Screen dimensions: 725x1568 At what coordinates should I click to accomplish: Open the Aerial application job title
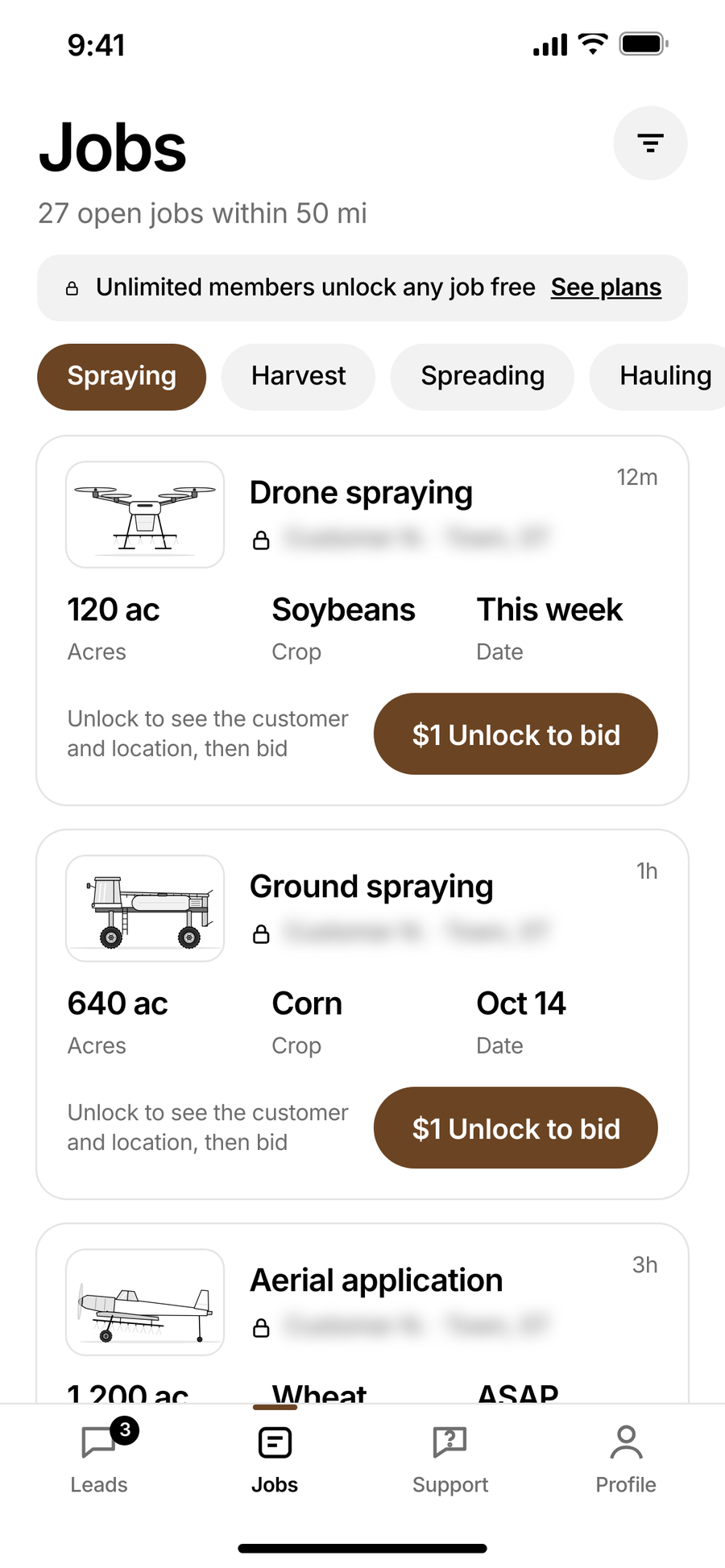[376, 1280]
